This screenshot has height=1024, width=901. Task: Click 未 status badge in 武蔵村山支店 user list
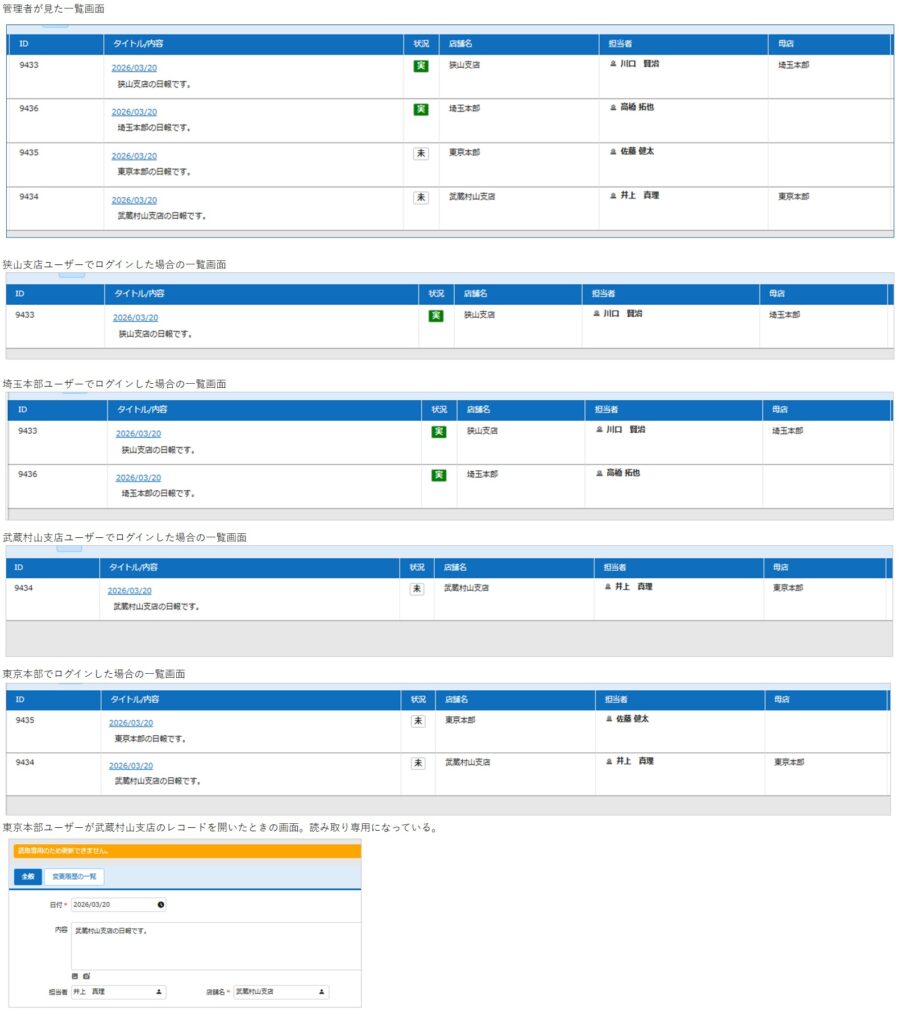417,589
